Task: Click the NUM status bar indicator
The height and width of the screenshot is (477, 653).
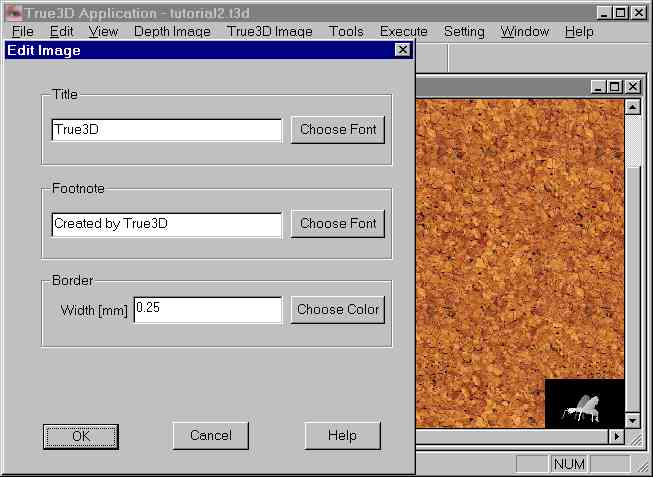Action: click(x=569, y=464)
